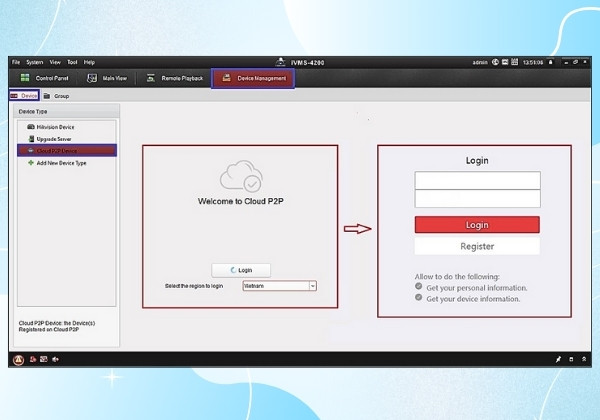Image resolution: width=600 pixels, height=420 pixels.
Task: Click the Main View monitor icon
Action: click(x=92, y=78)
